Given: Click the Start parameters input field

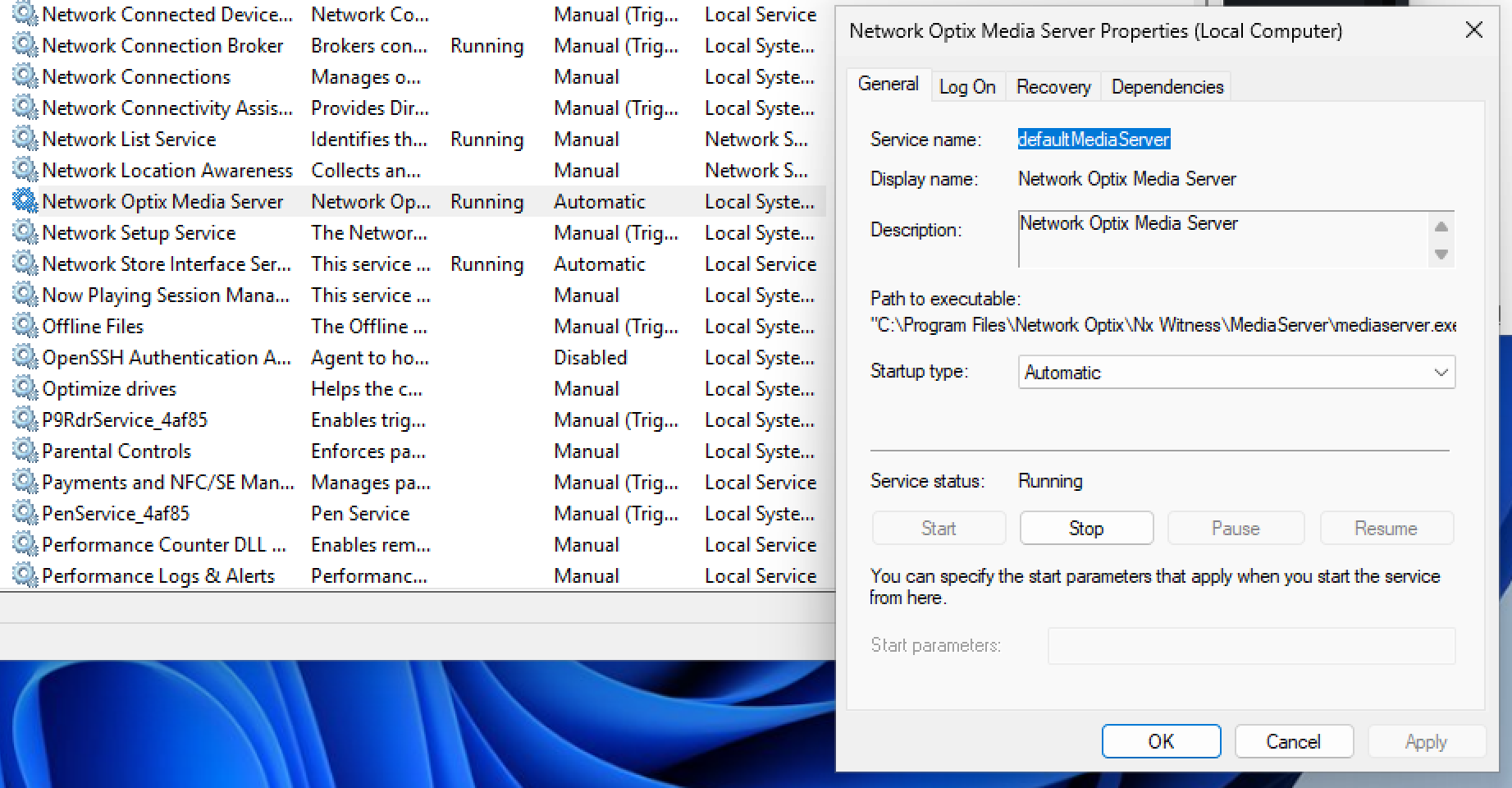Looking at the screenshot, I should click(x=1251, y=646).
